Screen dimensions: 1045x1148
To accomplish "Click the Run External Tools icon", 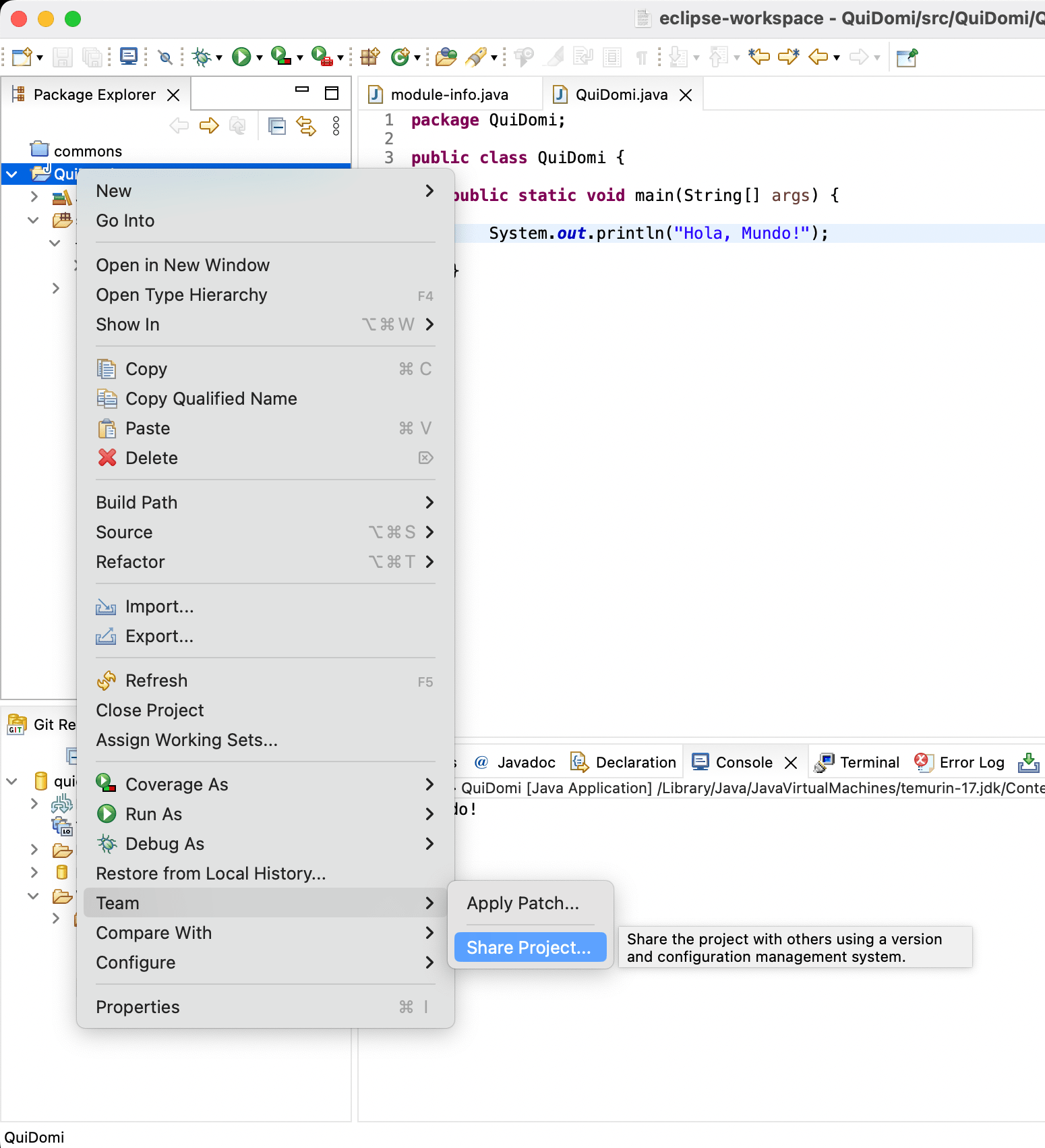I will point(322,56).
